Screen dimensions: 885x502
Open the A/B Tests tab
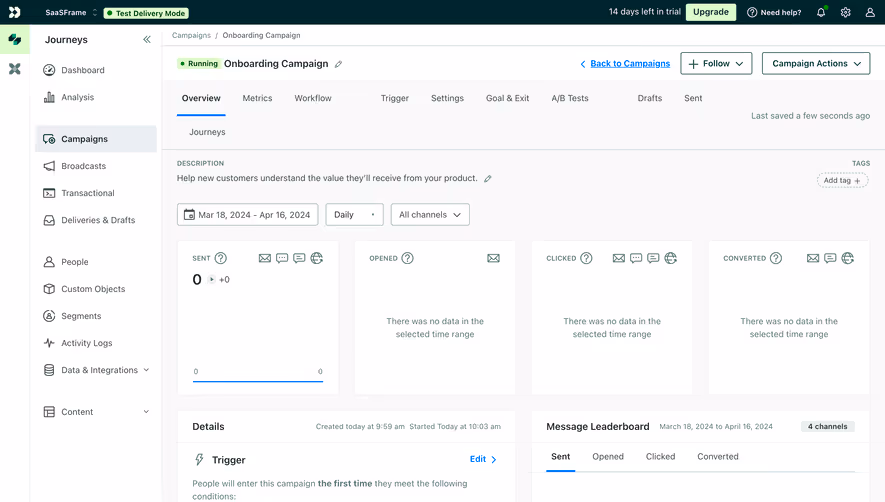[569, 98]
